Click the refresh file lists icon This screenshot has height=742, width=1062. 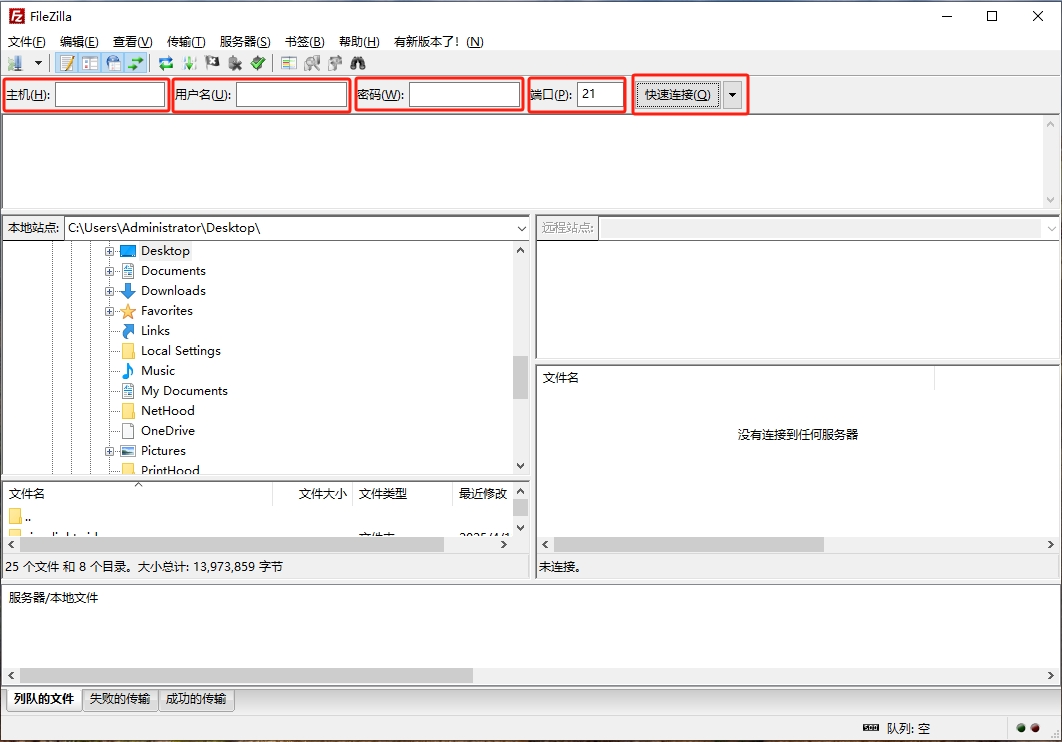click(x=166, y=64)
